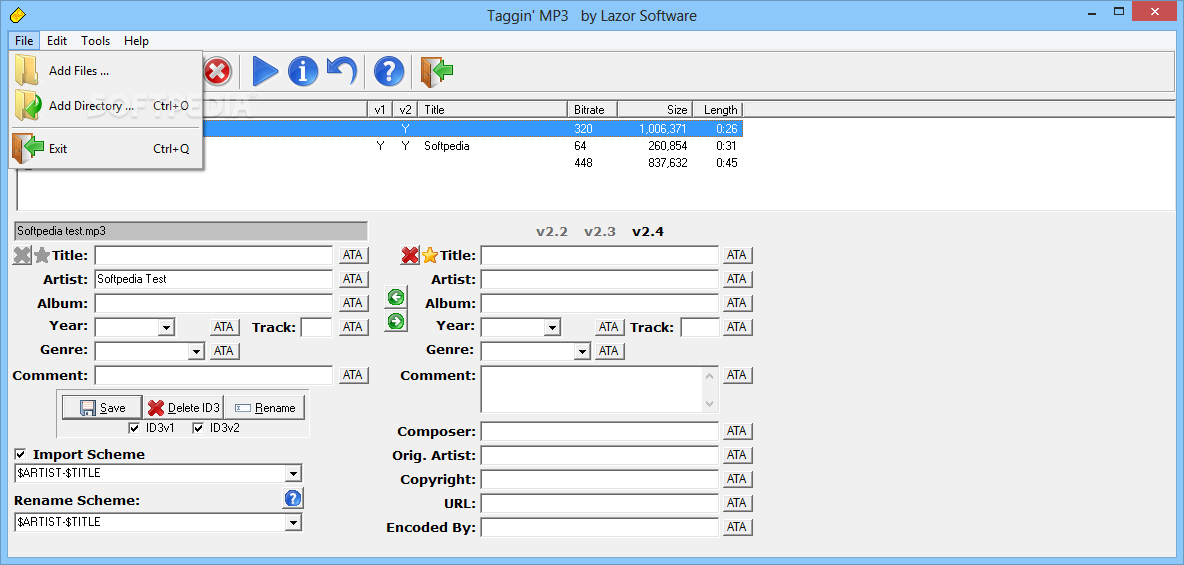Click the Size column header
The height and width of the screenshot is (565, 1184).
tap(654, 110)
